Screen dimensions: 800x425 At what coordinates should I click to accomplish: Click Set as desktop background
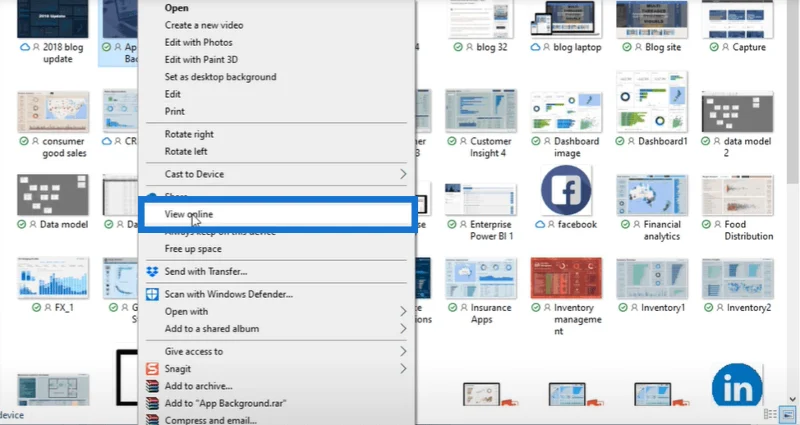[220, 77]
